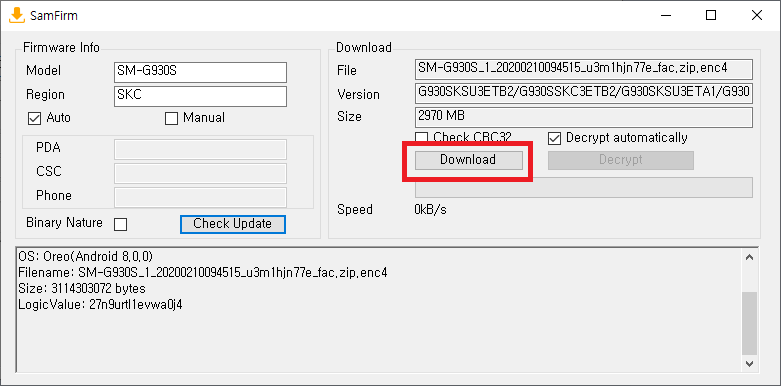
Task: Toggle Decrypt automatically checkbox
Action: click(x=554, y=137)
